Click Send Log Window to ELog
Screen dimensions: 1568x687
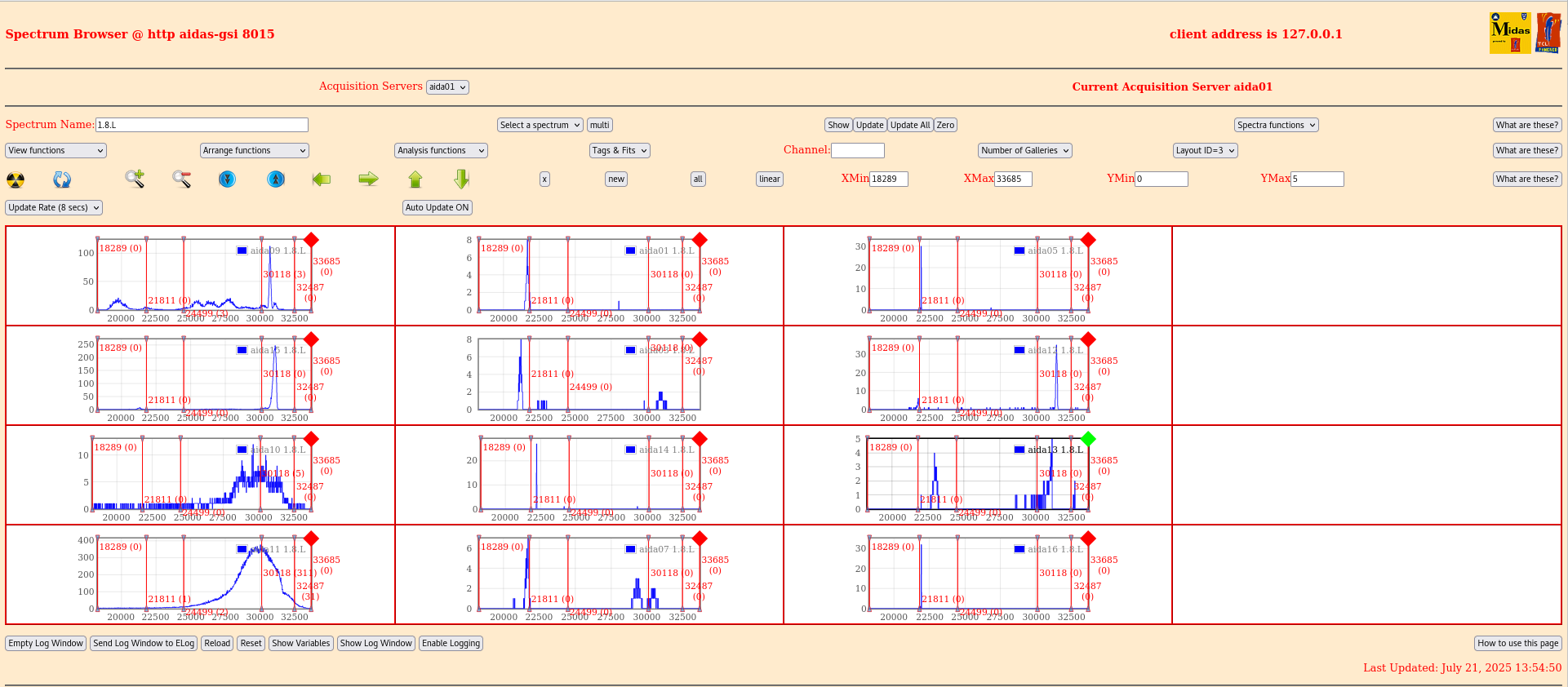point(144,644)
